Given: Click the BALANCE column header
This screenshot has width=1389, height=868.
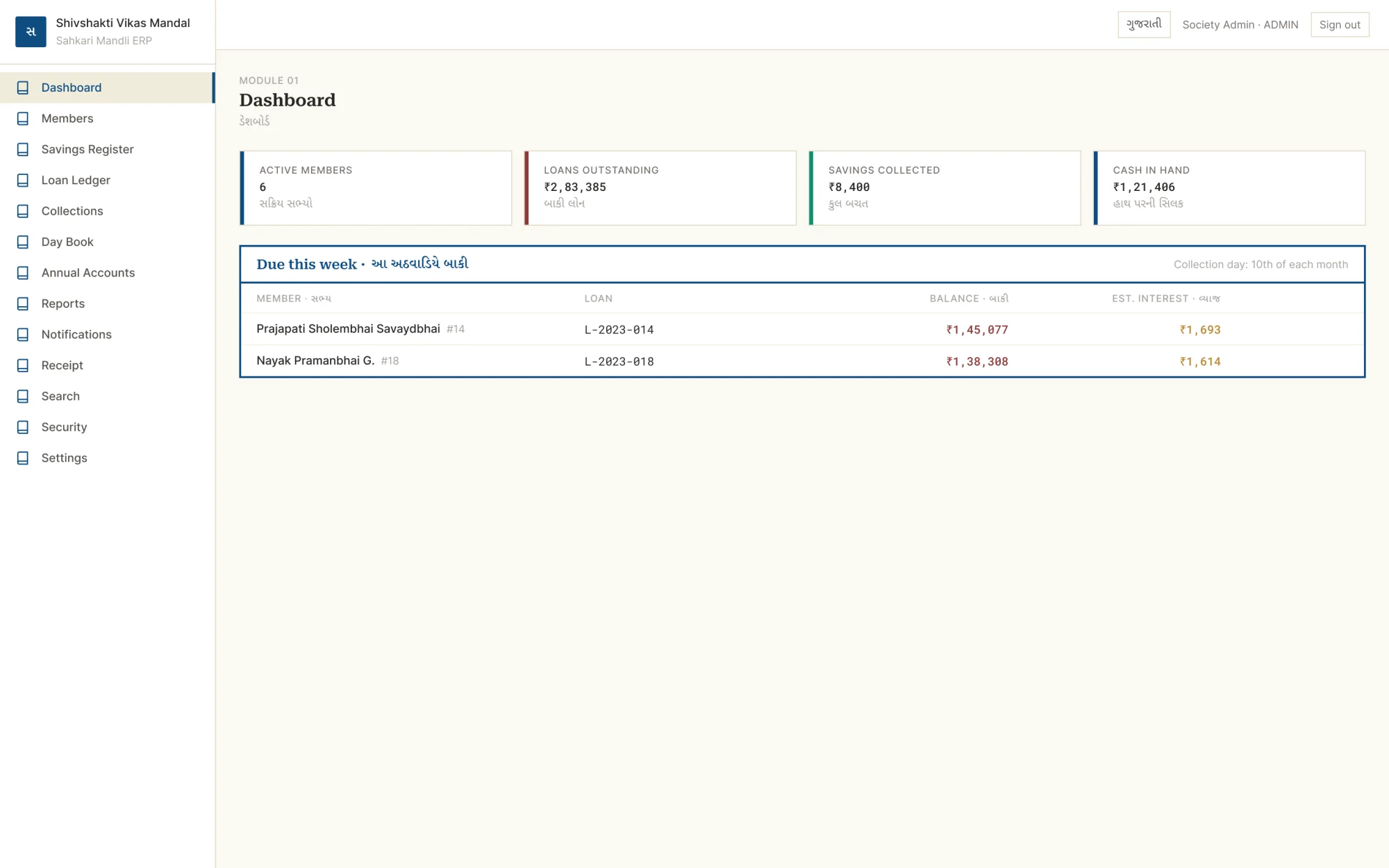Looking at the screenshot, I should click(969, 299).
